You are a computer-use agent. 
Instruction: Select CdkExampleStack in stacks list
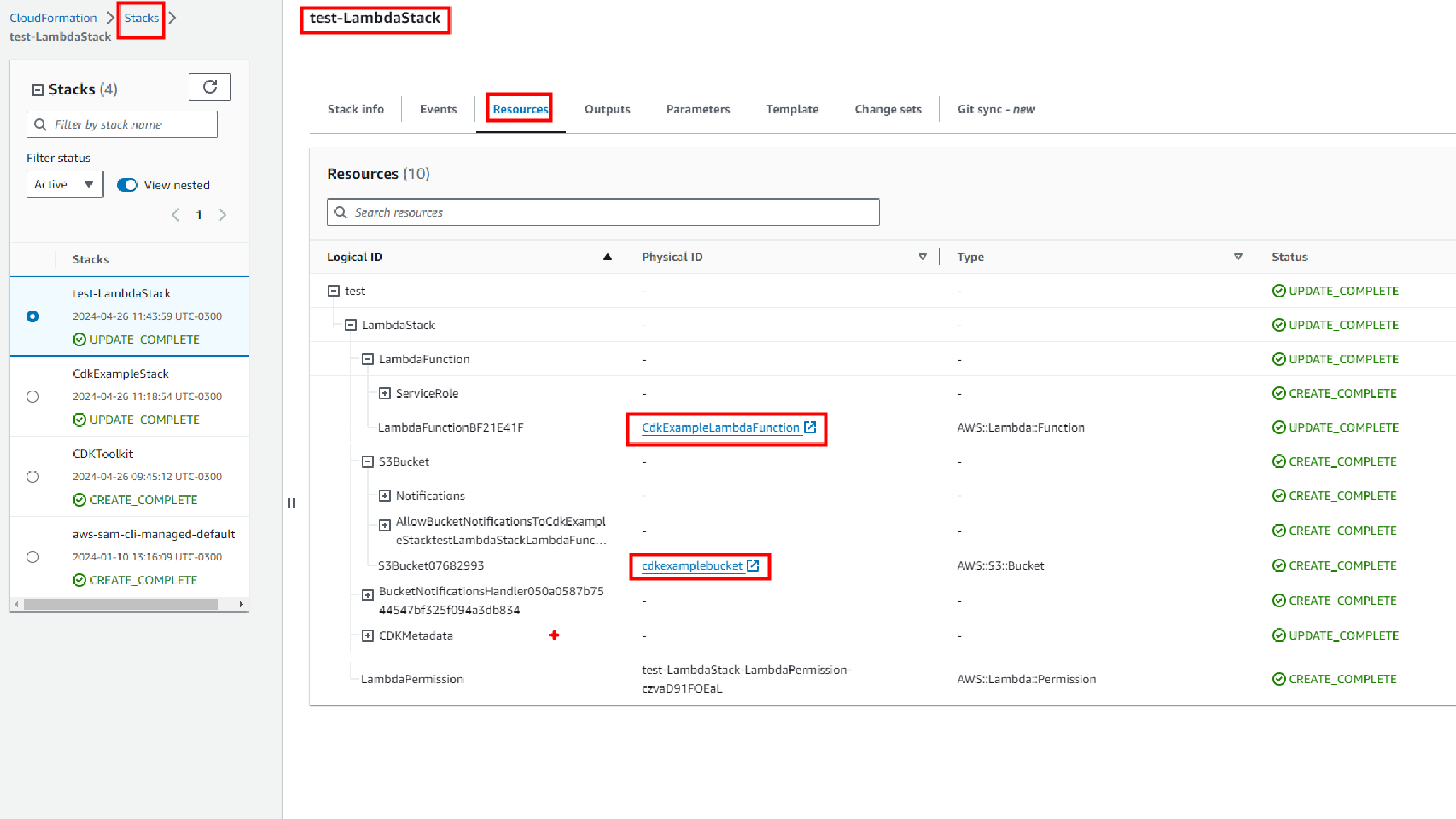point(121,373)
